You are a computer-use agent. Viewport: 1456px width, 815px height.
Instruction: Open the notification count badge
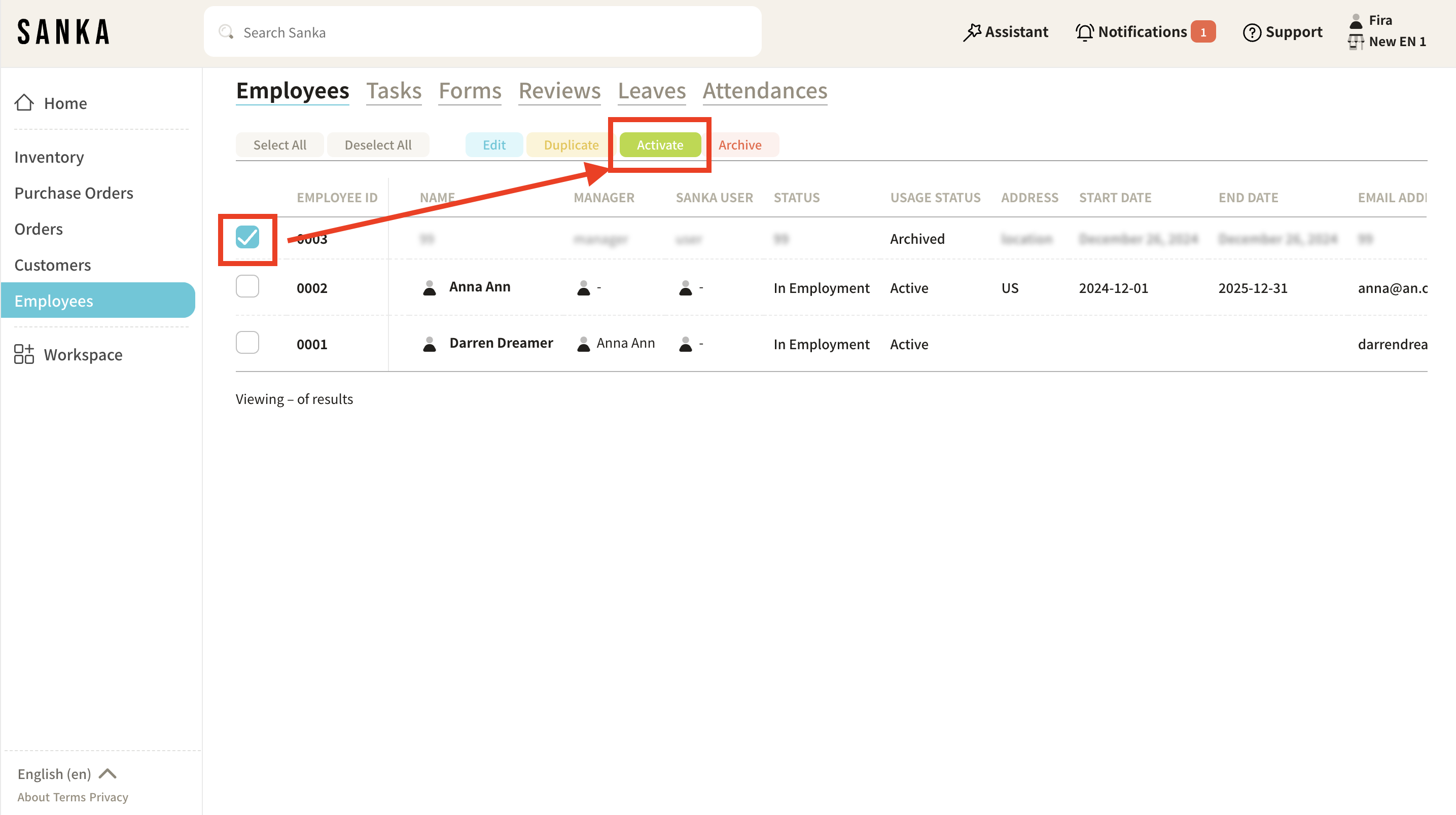pyautogui.click(x=1203, y=32)
